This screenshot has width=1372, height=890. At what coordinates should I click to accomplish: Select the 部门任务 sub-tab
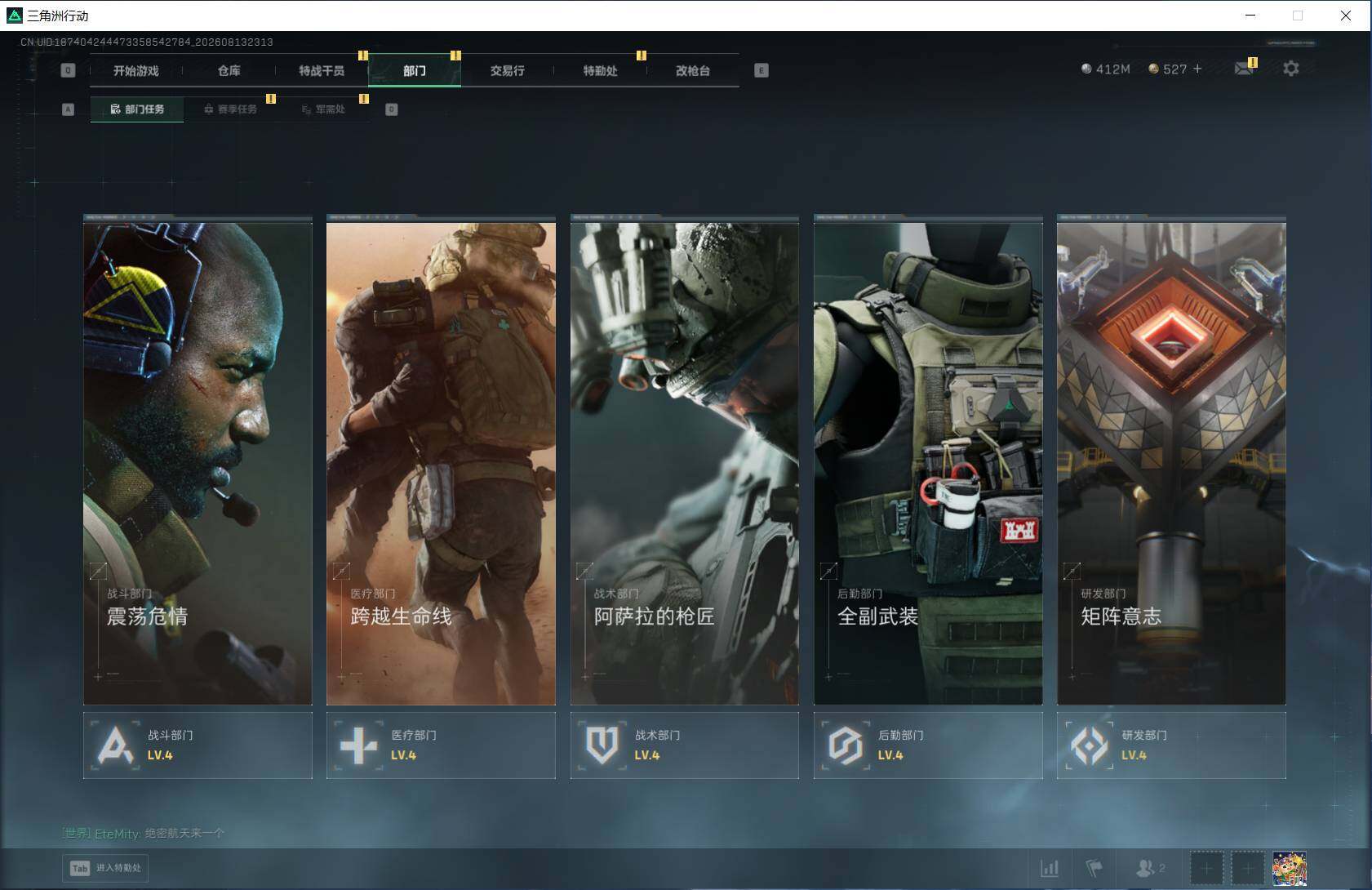[137, 109]
